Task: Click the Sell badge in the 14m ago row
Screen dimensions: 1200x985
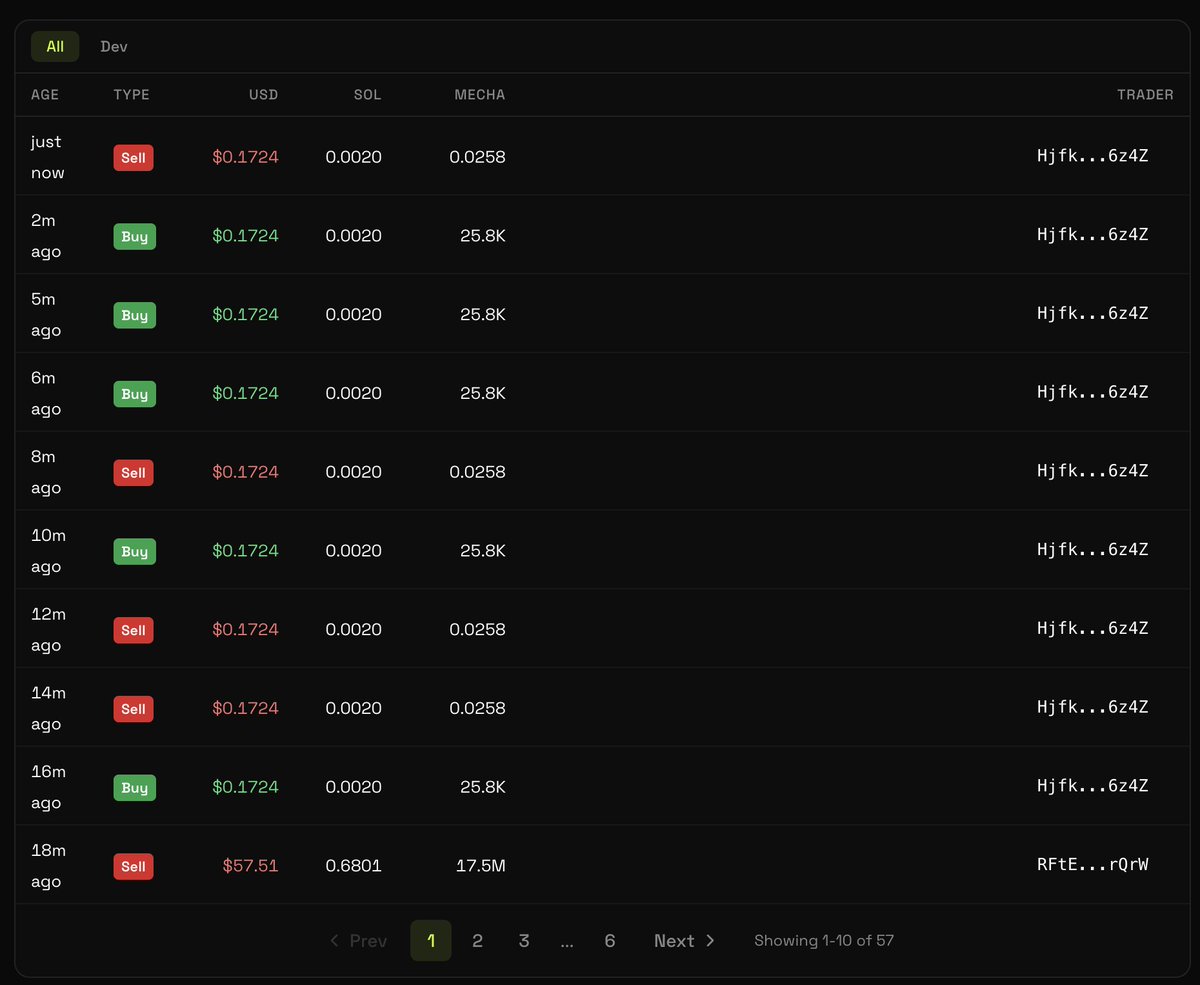Action: tap(133, 709)
